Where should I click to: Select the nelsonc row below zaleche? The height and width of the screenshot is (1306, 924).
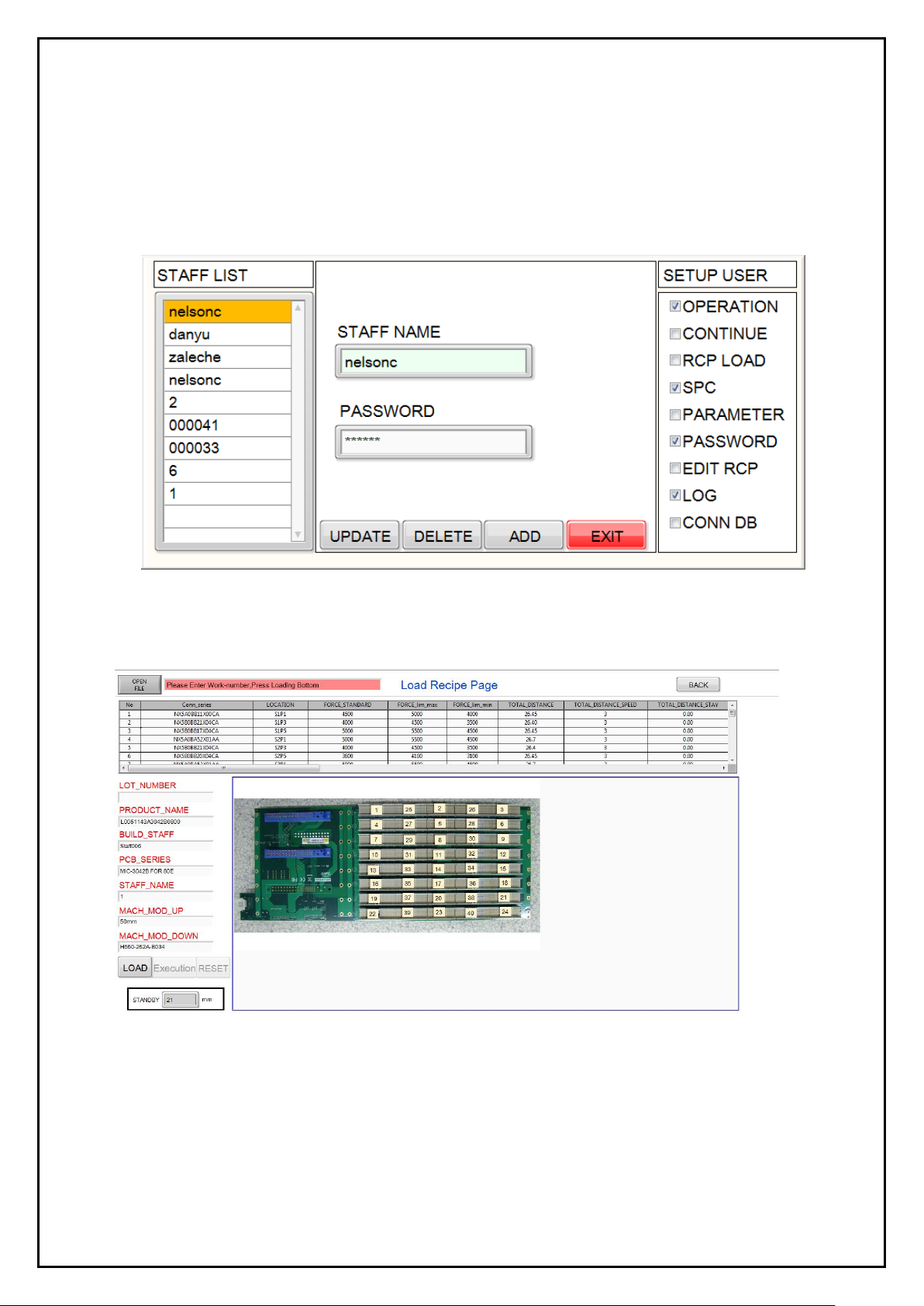coord(227,380)
